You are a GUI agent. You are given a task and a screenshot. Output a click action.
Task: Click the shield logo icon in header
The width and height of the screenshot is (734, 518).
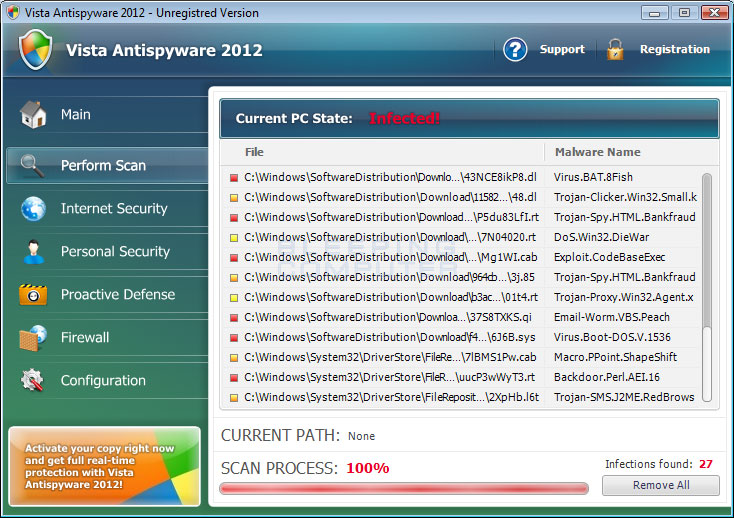(36, 49)
